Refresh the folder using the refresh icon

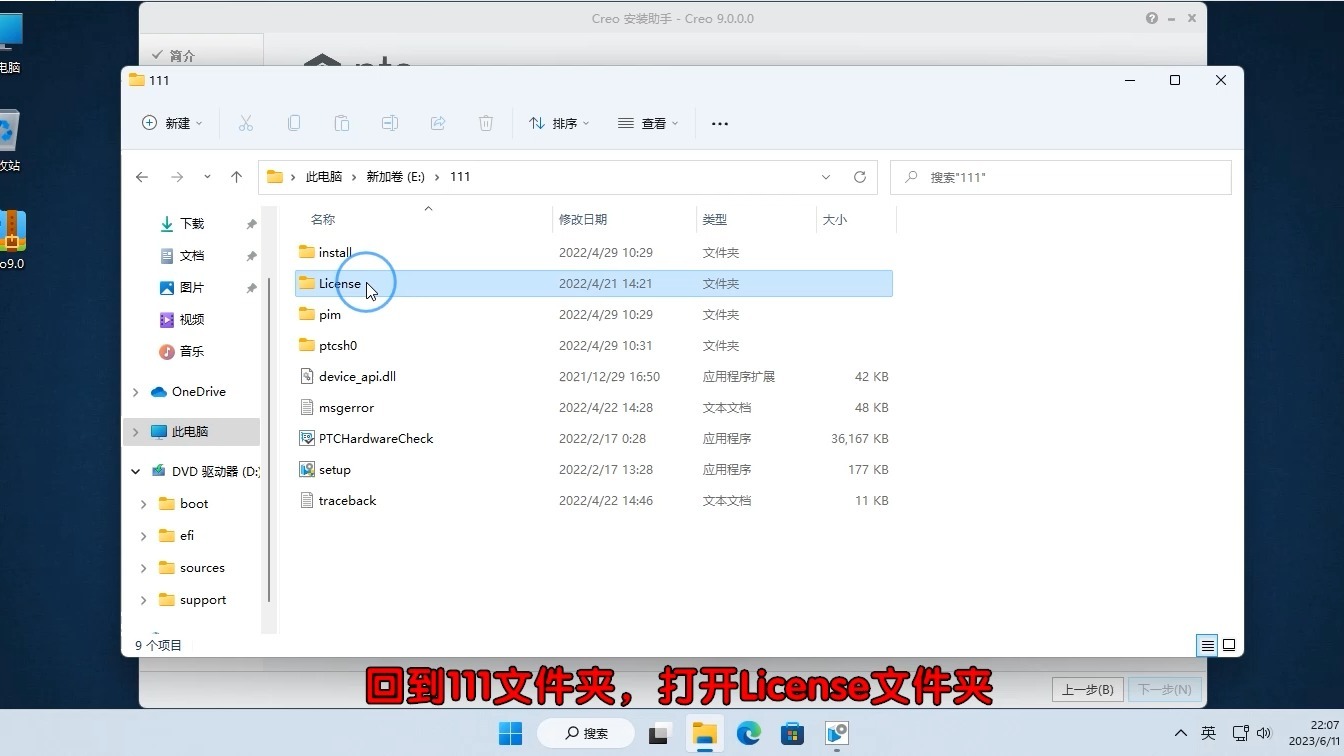(x=860, y=176)
